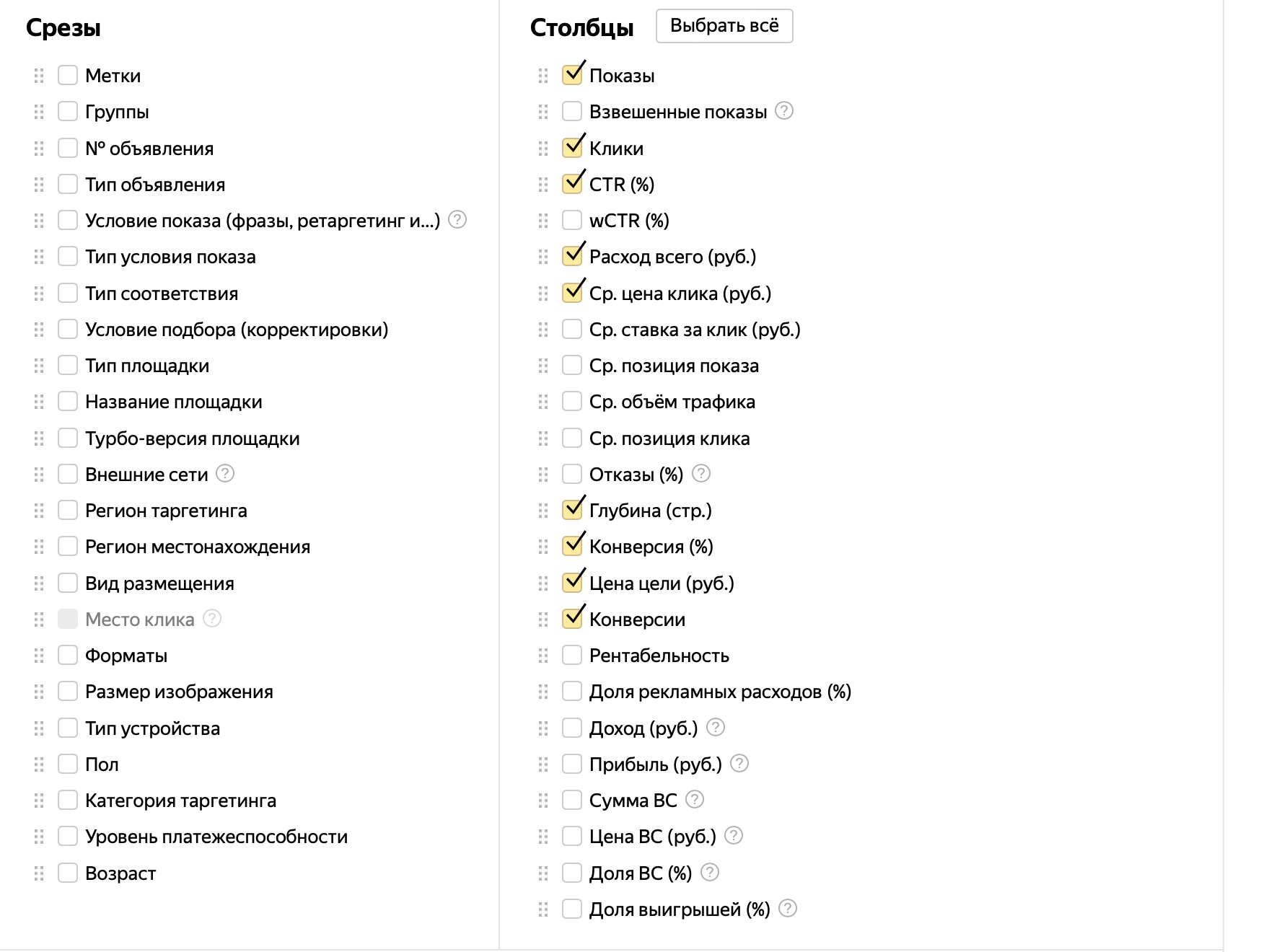
Task: Click question mark beside Условие показа
Action: [457, 219]
